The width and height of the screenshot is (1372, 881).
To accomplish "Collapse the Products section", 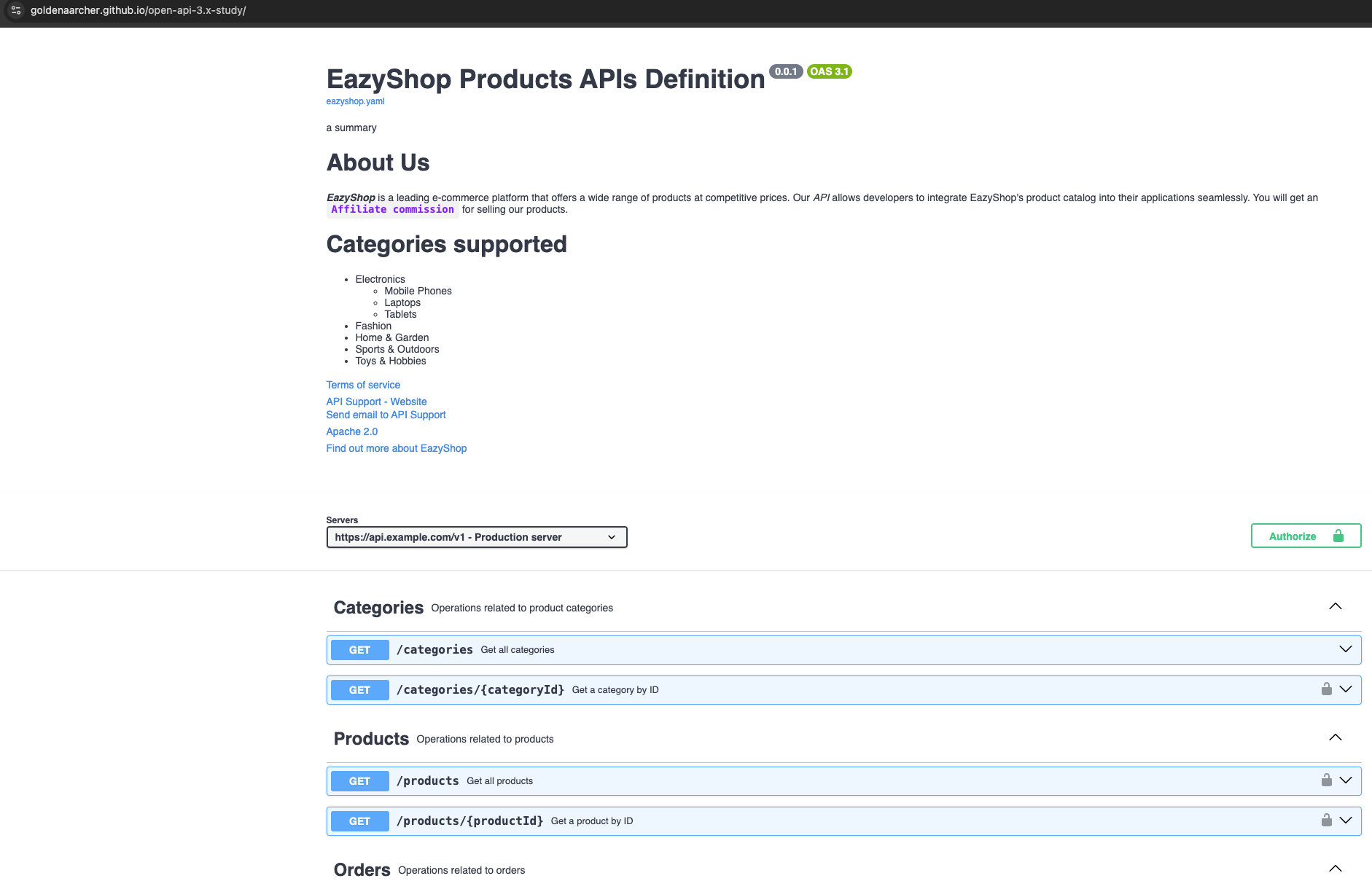I will click(x=1336, y=737).
